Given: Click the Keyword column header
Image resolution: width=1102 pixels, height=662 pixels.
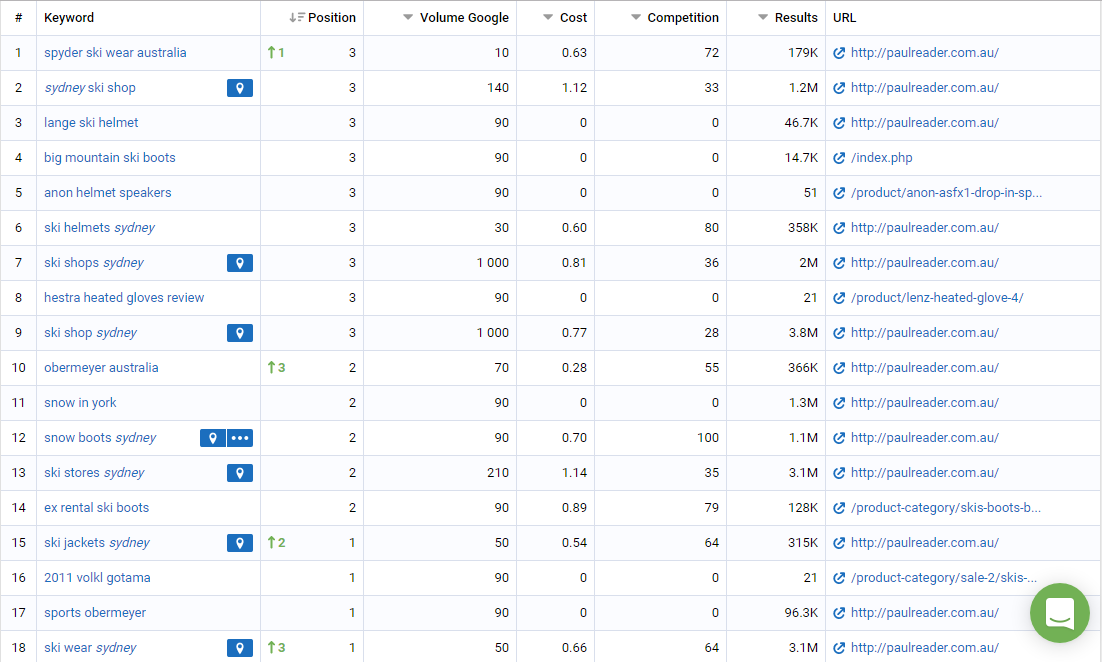Looking at the screenshot, I should click(69, 18).
